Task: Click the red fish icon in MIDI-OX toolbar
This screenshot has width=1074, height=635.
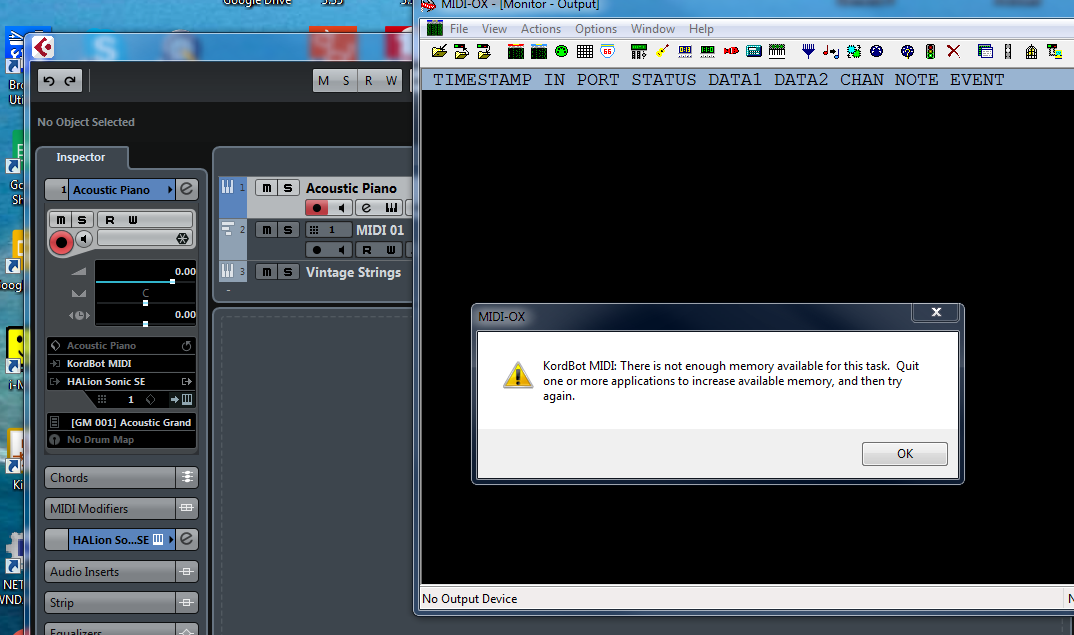Action: [x=731, y=51]
